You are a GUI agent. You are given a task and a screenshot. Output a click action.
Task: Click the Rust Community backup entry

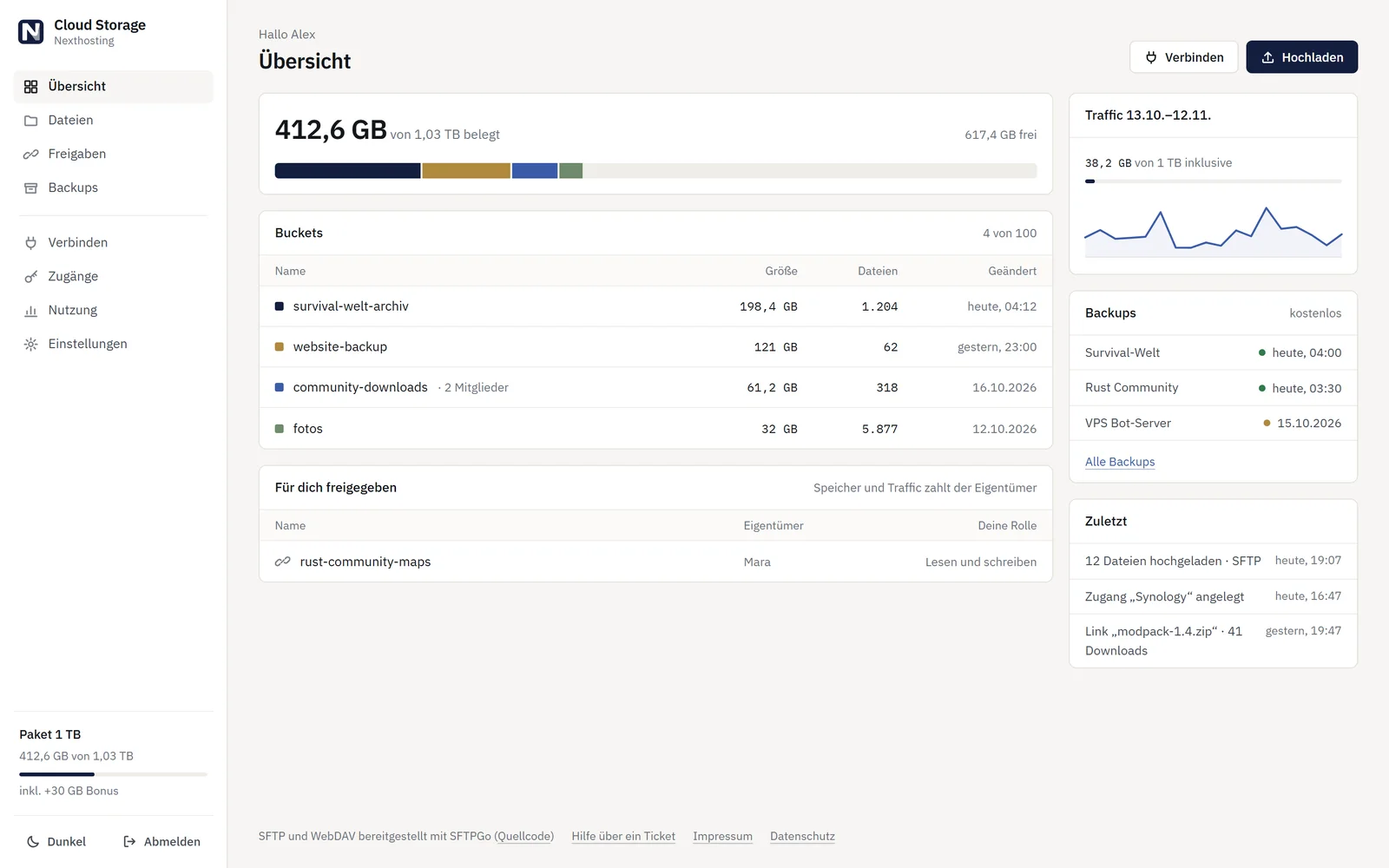click(1214, 388)
